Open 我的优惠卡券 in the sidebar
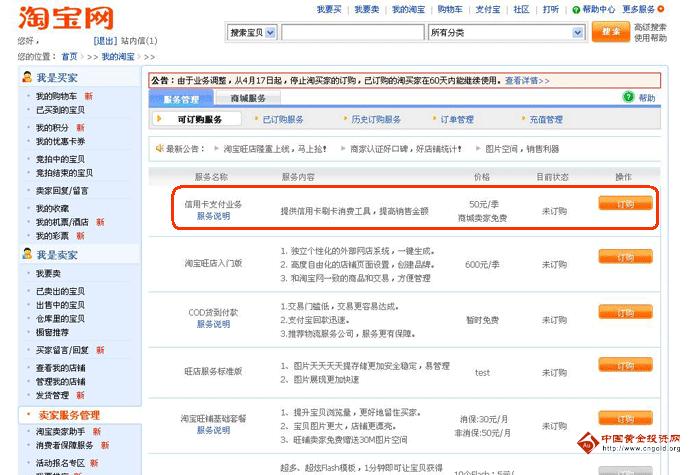The image size is (700, 475). (x=60, y=141)
